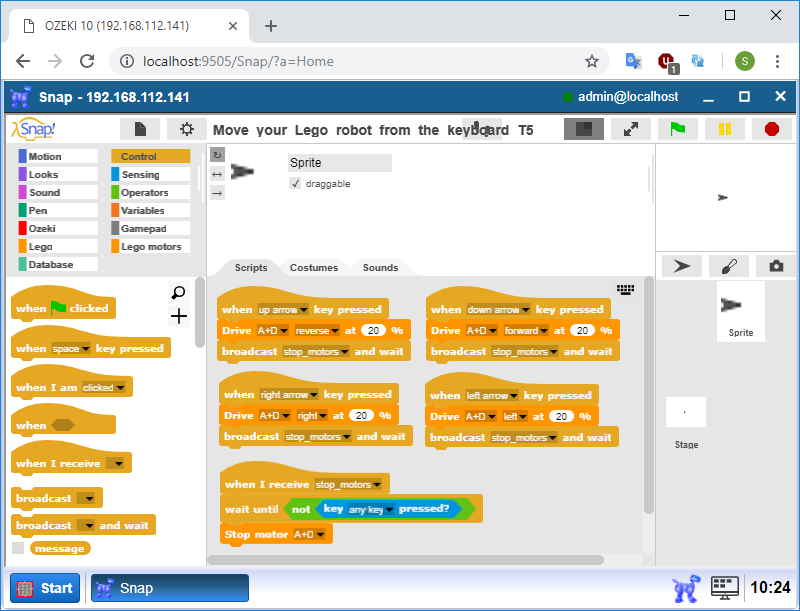Toggle the stage size button
The image size is (800, 611).
(584, 129)
